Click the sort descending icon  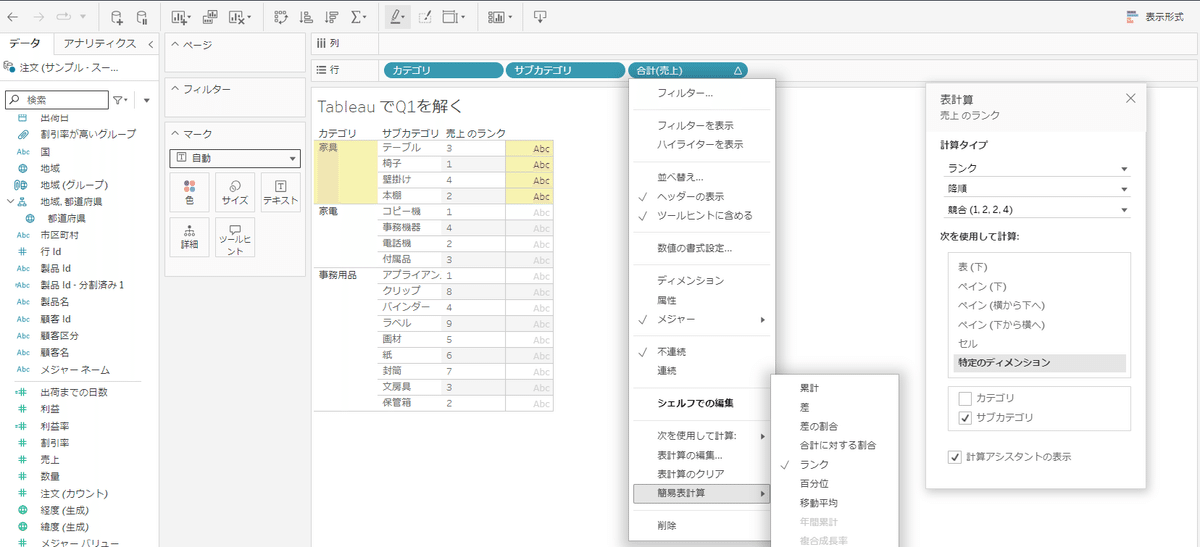point(333,17)
